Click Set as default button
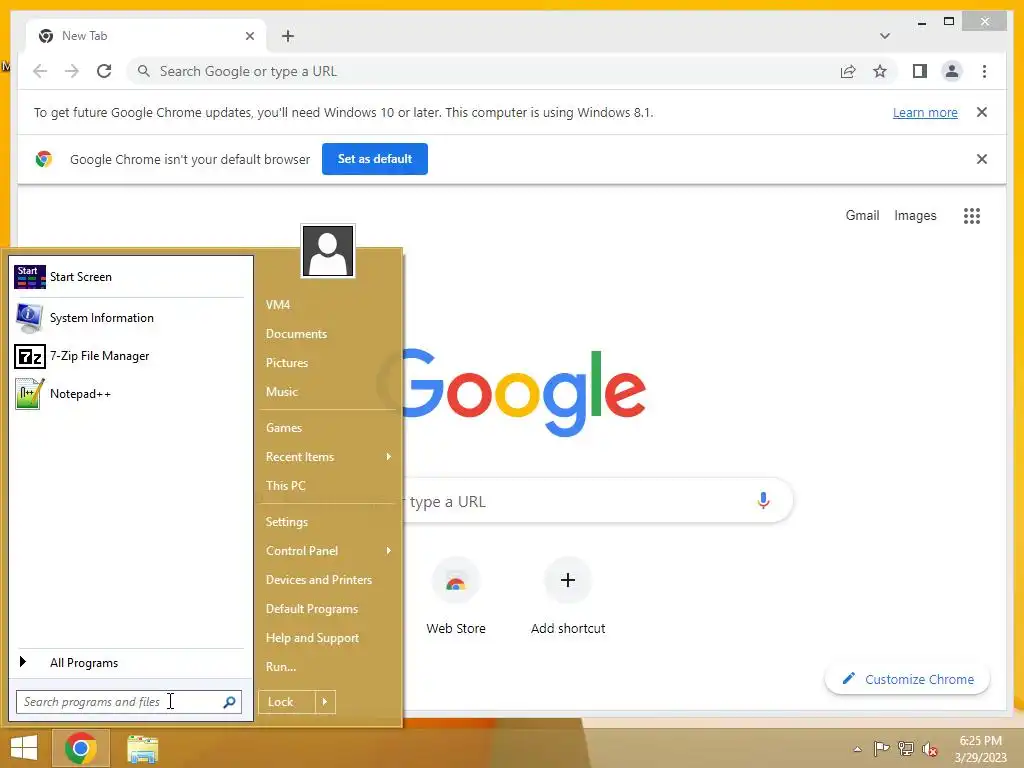Viewport: 1024px width, 768px height. 375,159
